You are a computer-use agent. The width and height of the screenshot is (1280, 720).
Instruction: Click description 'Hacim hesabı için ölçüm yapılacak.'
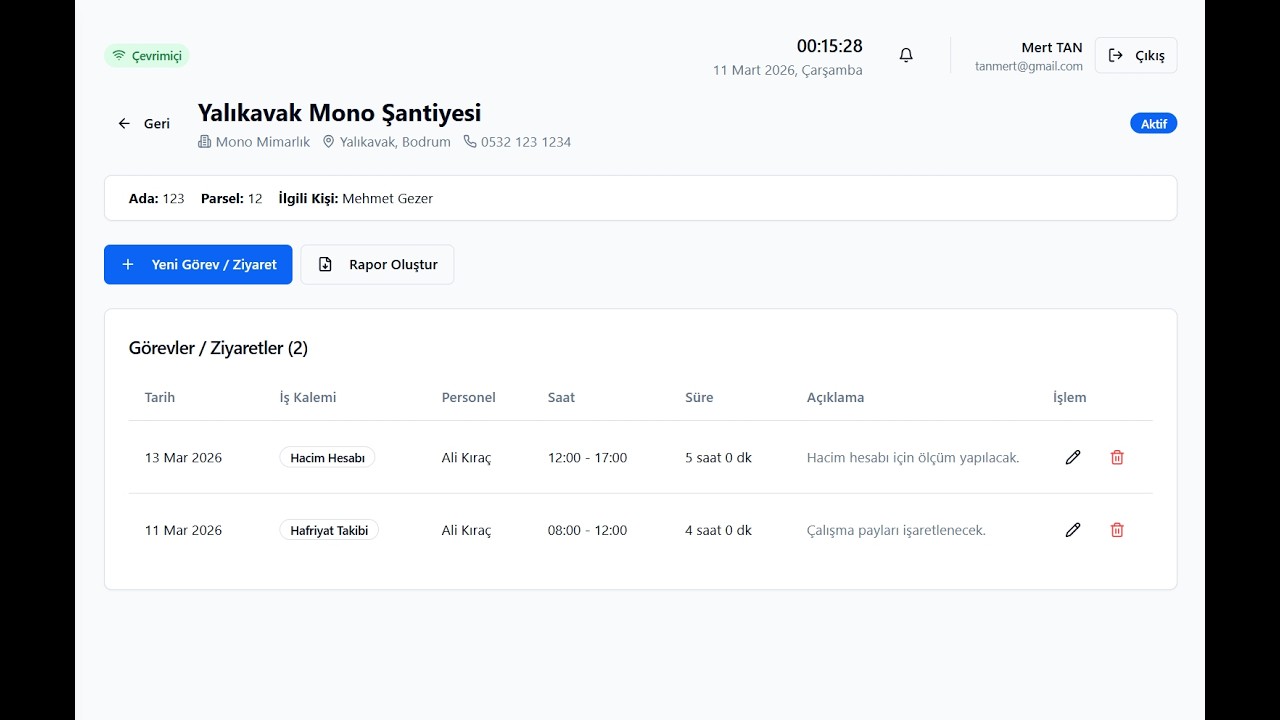(x=913, y=458)
